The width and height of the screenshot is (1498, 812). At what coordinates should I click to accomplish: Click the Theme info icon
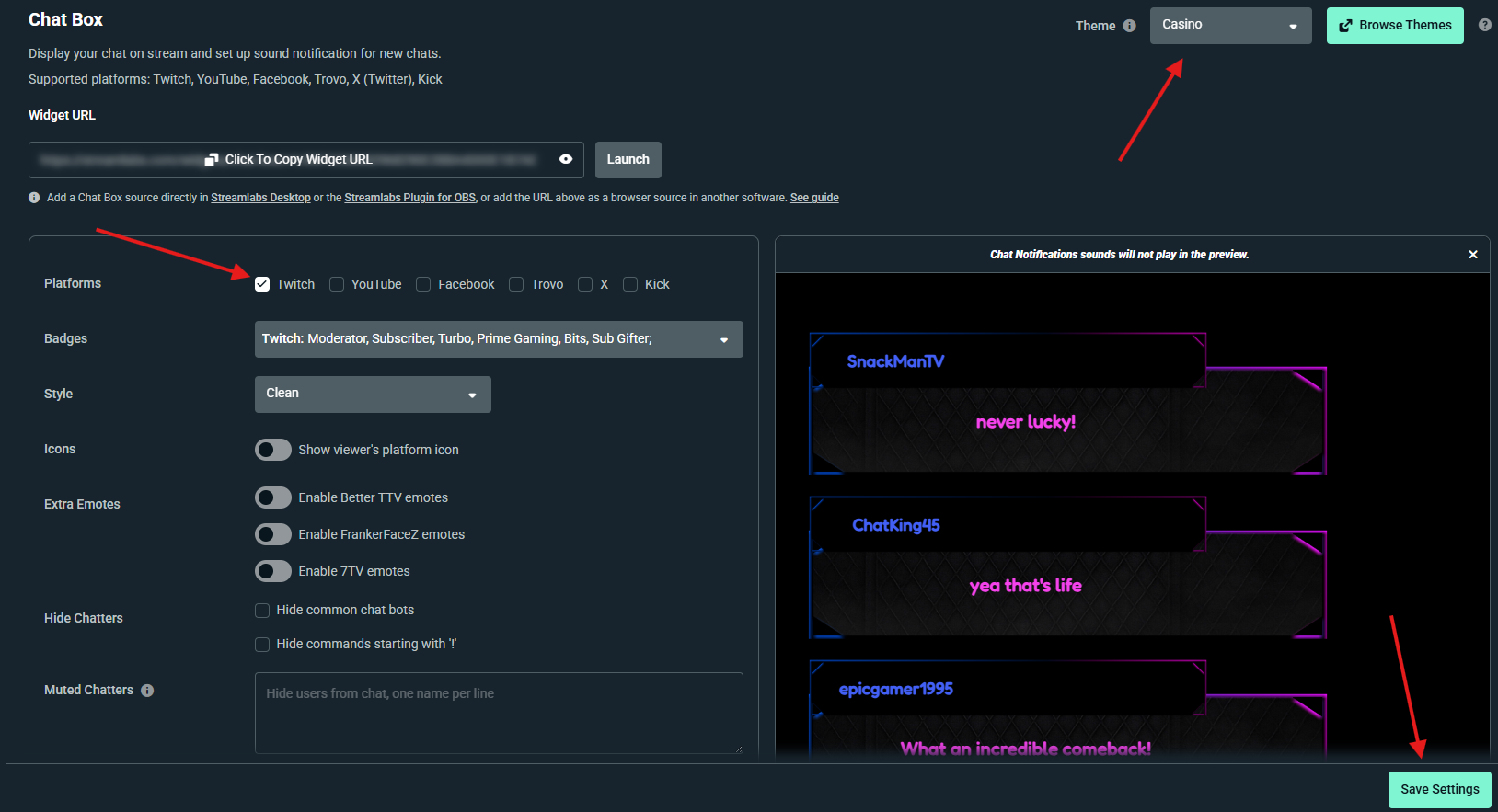(1129, 26)
